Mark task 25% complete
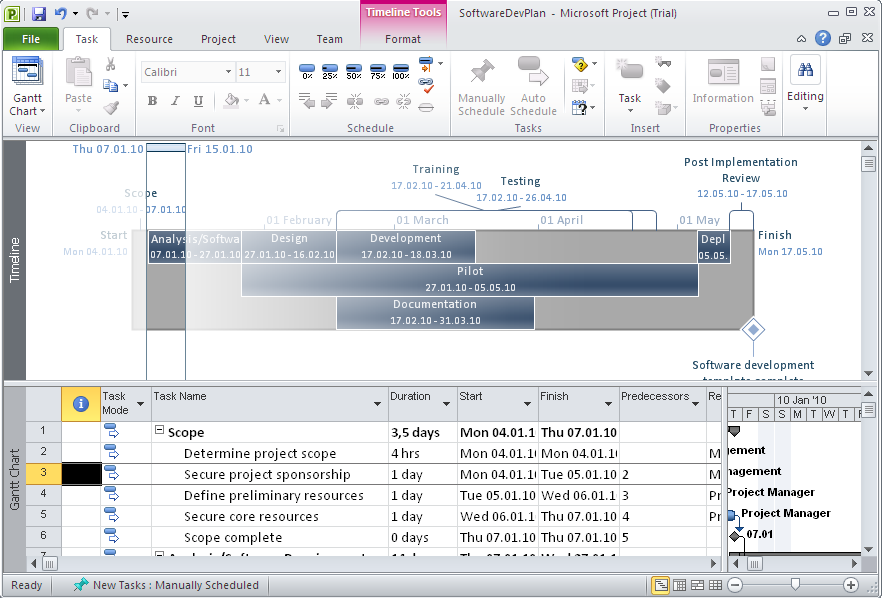The height and width of the screenshot is (598, 882). [330, 71]
